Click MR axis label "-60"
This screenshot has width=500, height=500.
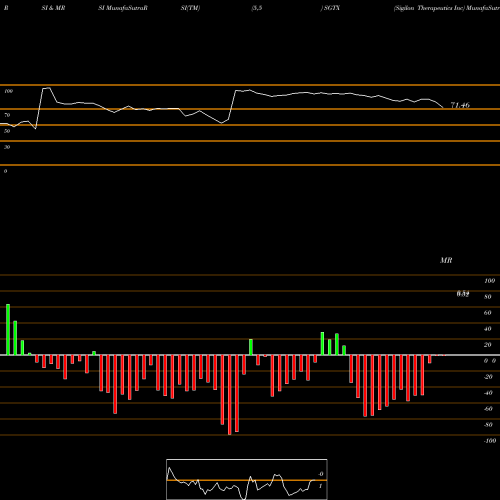[x=488, y=409]
